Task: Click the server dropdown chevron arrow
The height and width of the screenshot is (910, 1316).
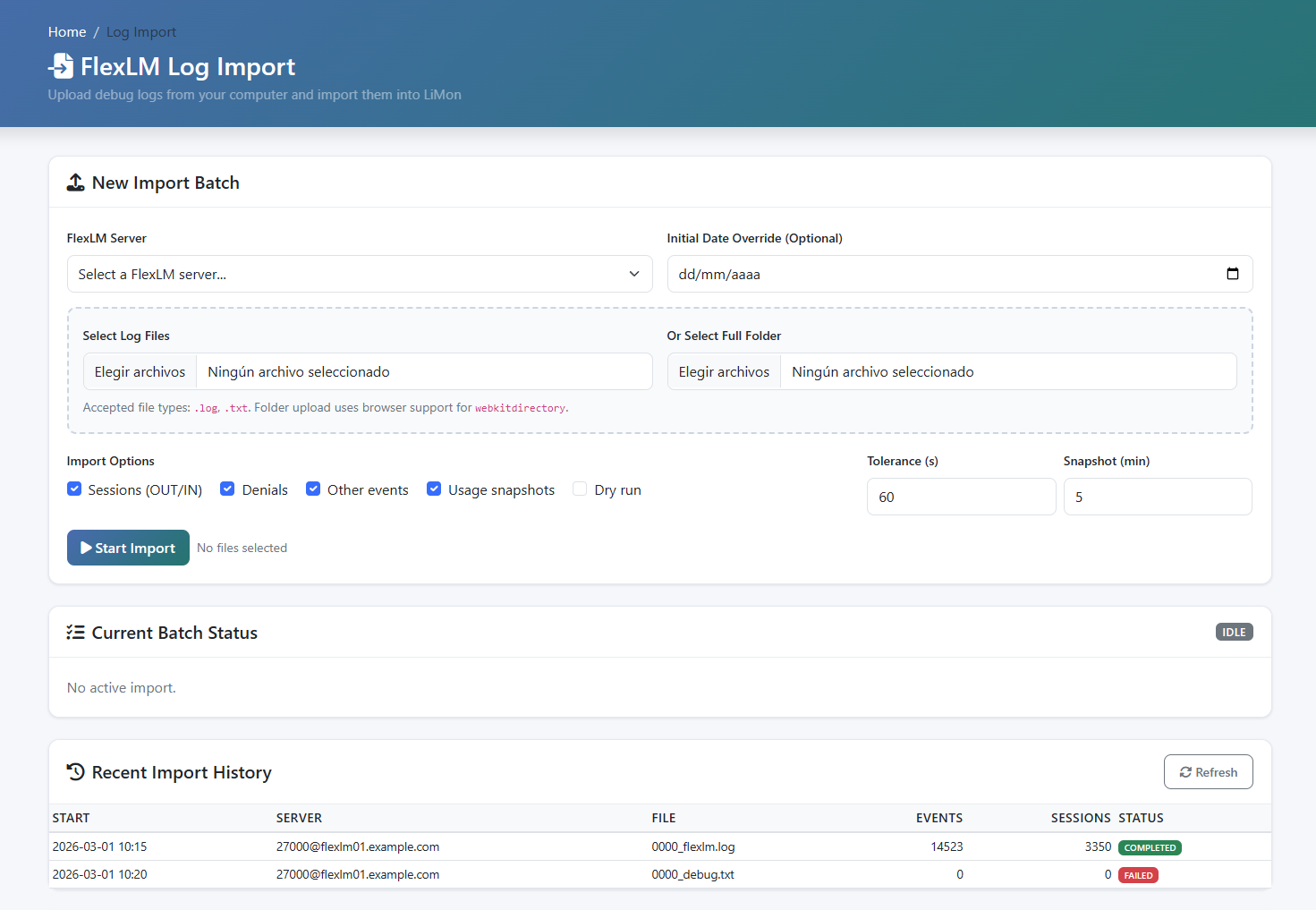Action: click(633, 274)
